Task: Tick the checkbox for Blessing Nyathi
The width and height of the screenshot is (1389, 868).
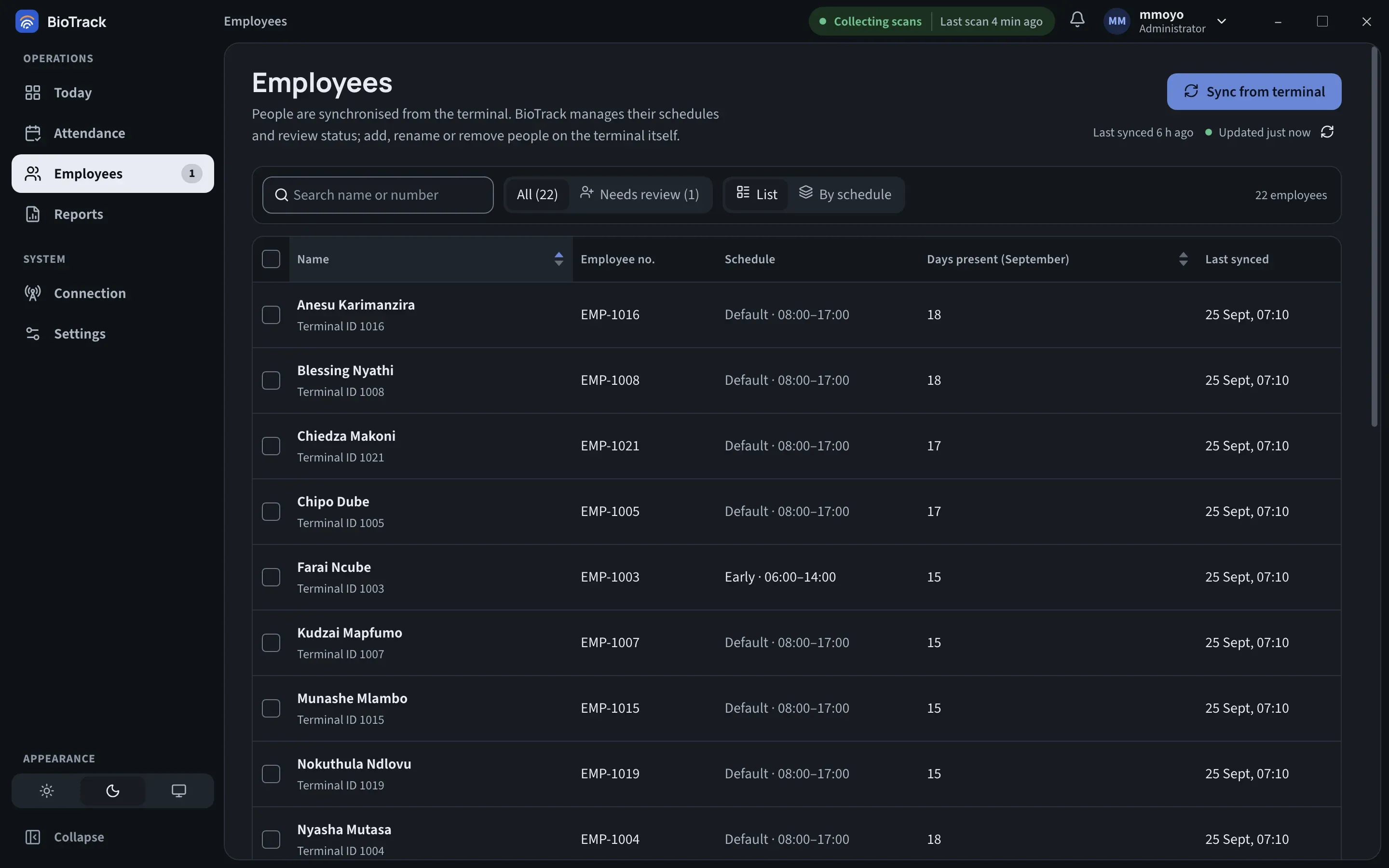Action: 271,380
